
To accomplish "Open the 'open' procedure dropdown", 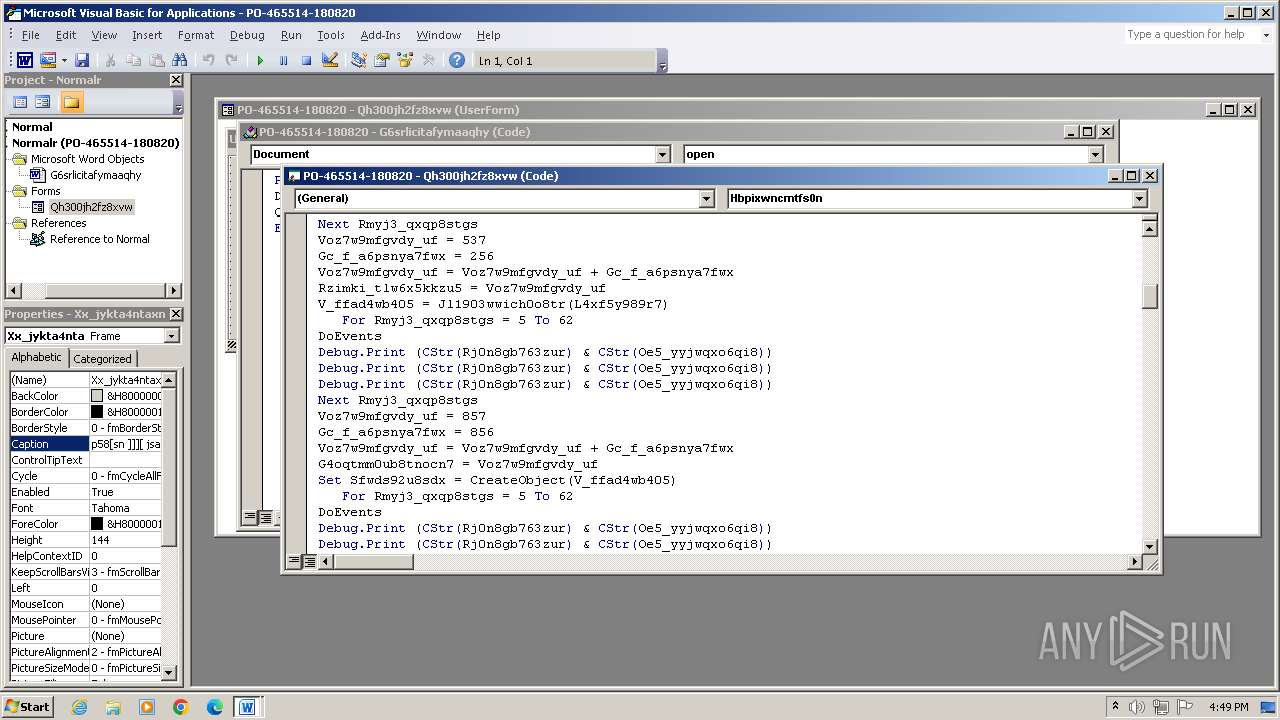I will [1095, 154].
